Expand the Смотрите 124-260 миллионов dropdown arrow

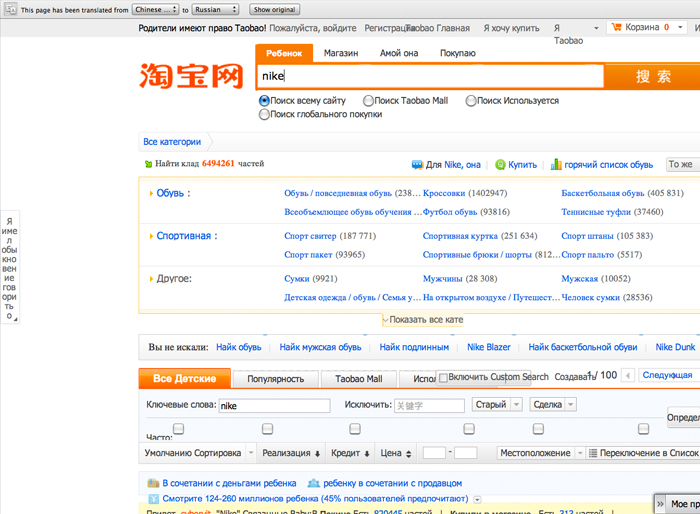pyautogui.click(x=477, y=499)
